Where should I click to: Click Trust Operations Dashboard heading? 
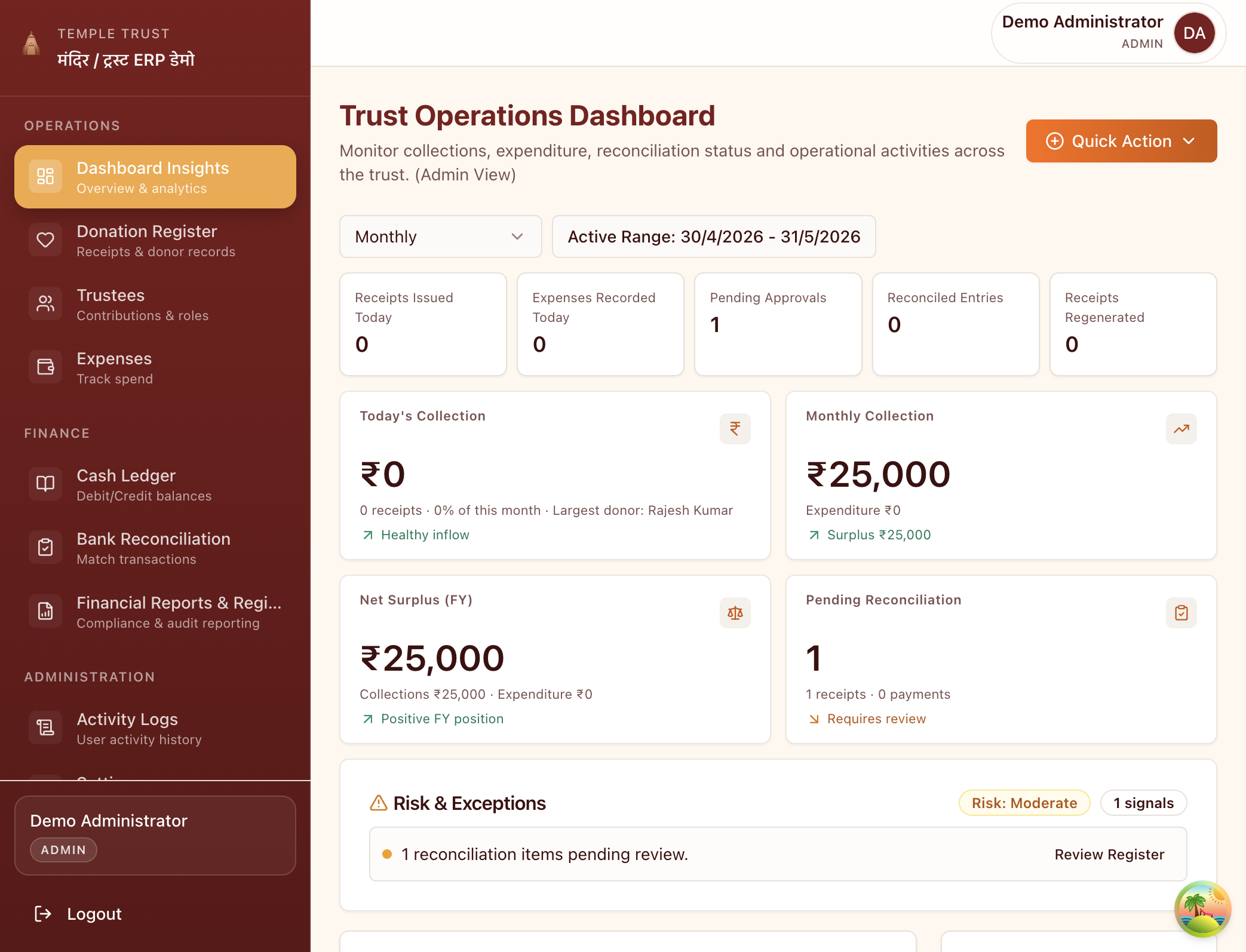coord(527,116)
